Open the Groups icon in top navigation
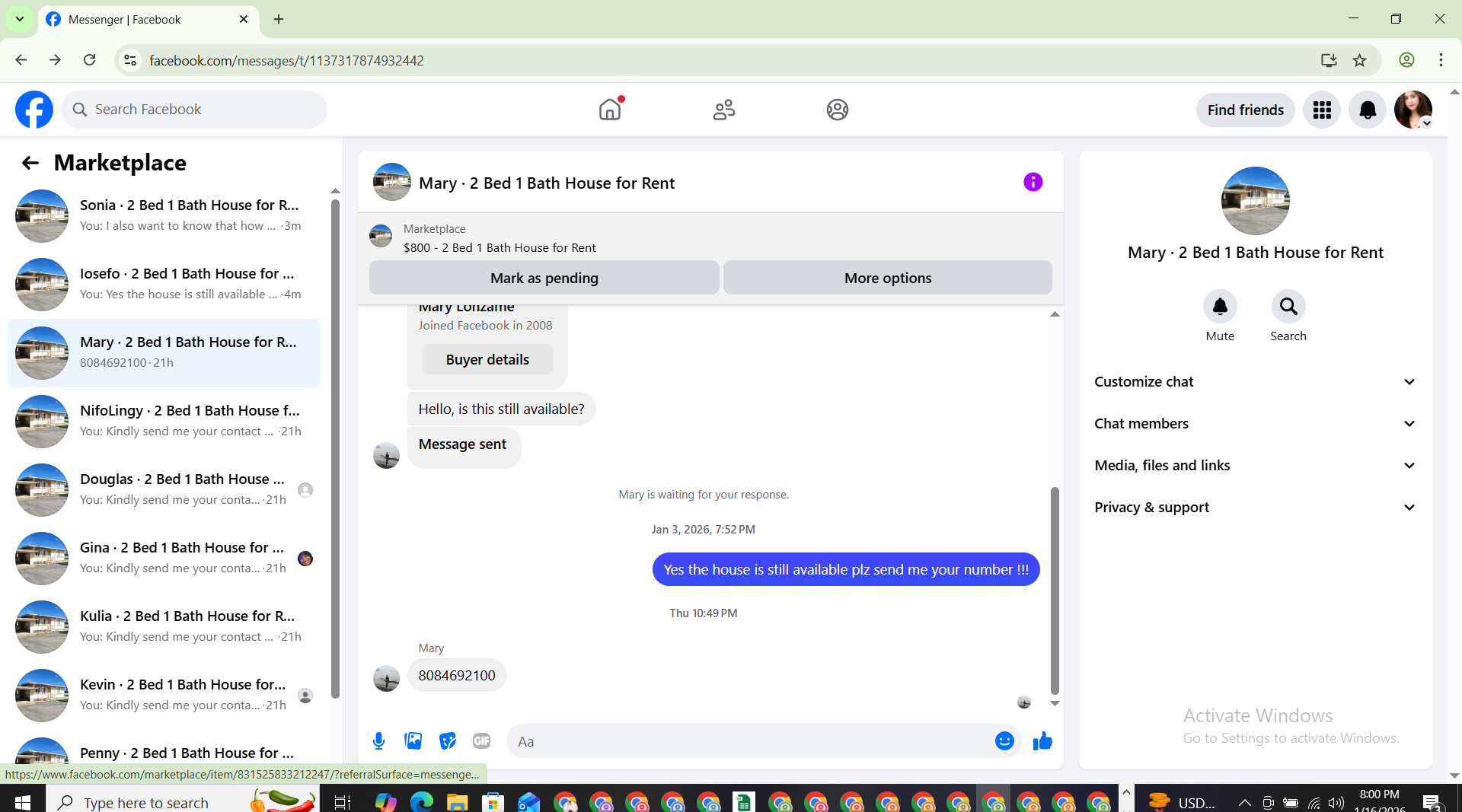This screenshot has height=812, width=1462. [x=838, y=110]
